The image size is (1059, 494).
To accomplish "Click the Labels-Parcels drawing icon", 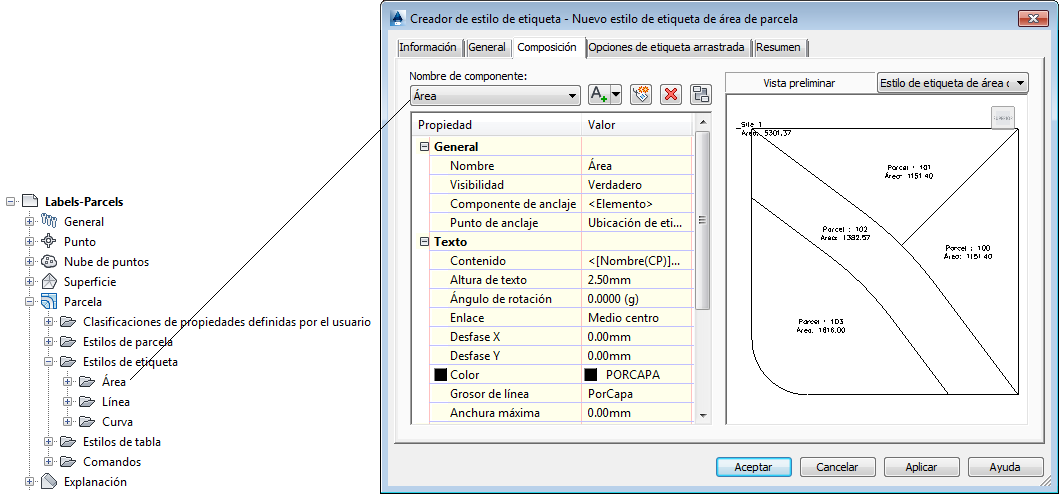I will click(29, 201).
